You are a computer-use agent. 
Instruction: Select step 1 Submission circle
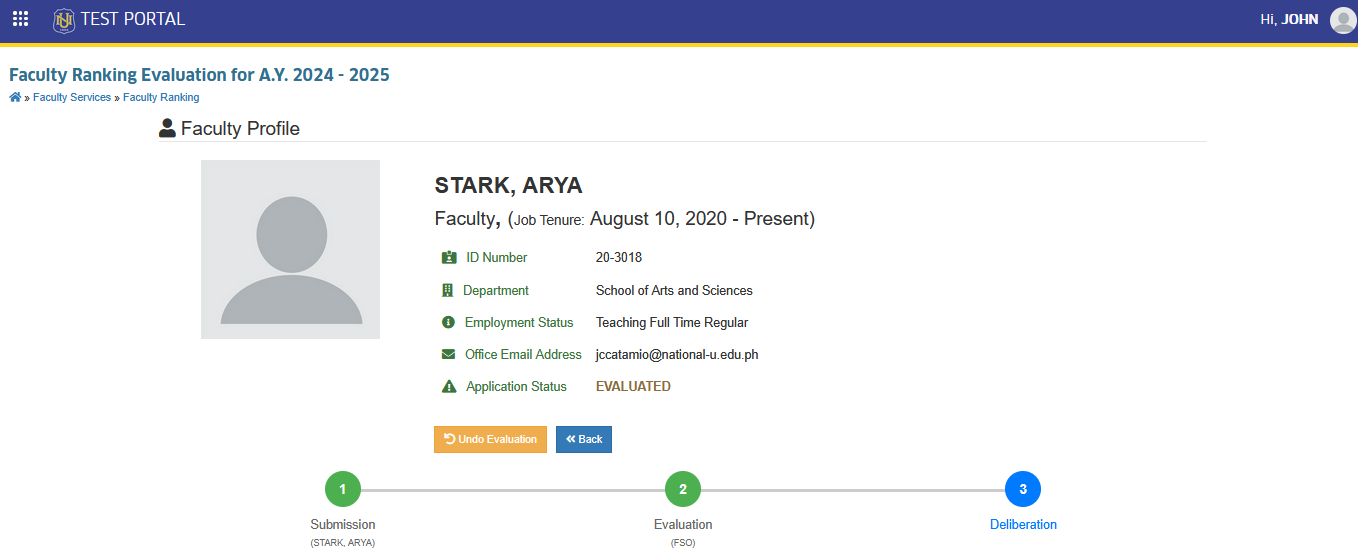tap(343, 490)
